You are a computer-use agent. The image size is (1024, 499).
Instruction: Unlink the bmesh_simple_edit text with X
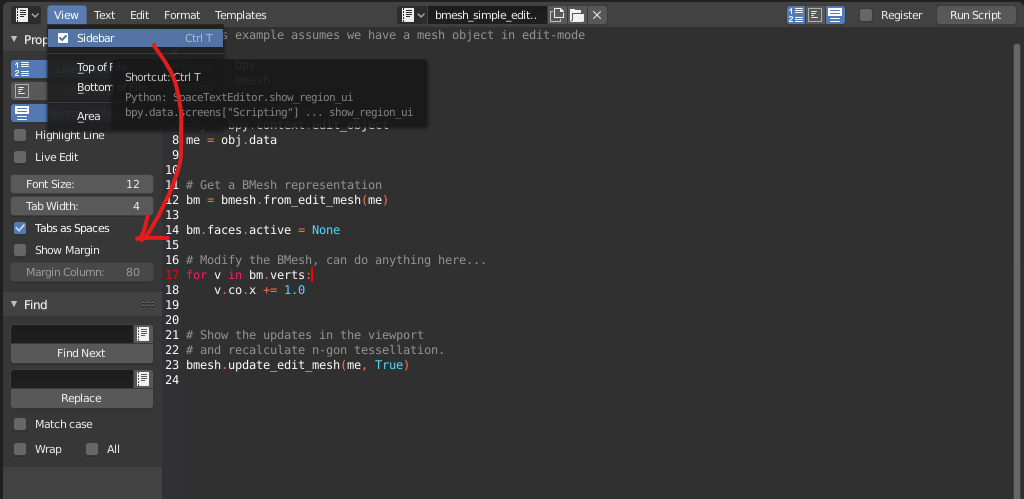[x=597, y=15]
